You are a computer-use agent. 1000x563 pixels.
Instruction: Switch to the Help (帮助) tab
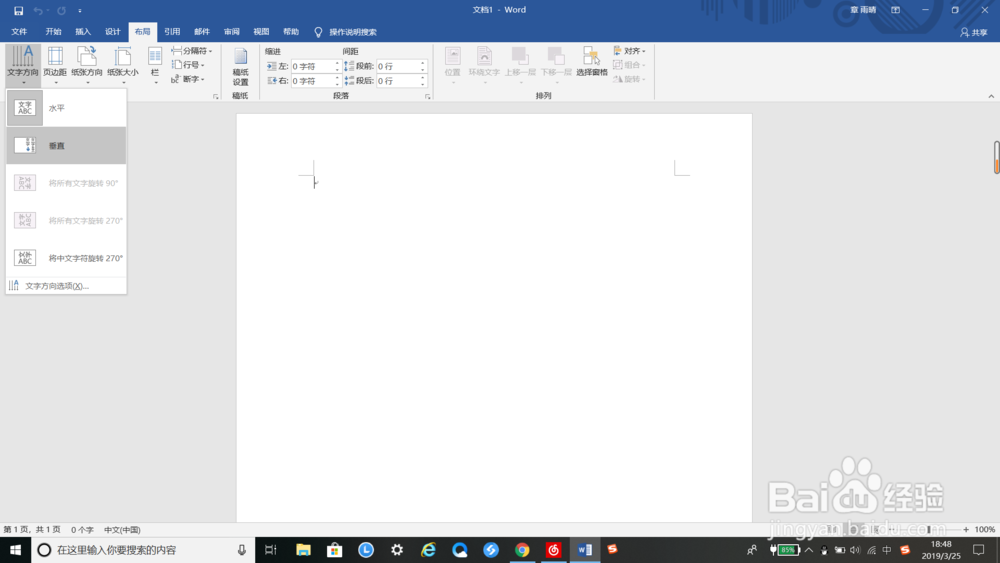291,32
